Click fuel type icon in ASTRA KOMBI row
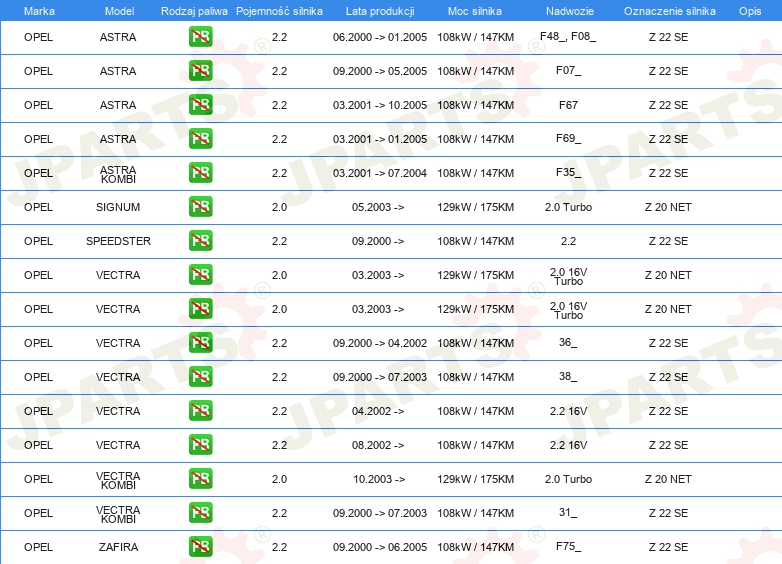Image resolution: width=782 pixels, height=564 pixels. 200,173
